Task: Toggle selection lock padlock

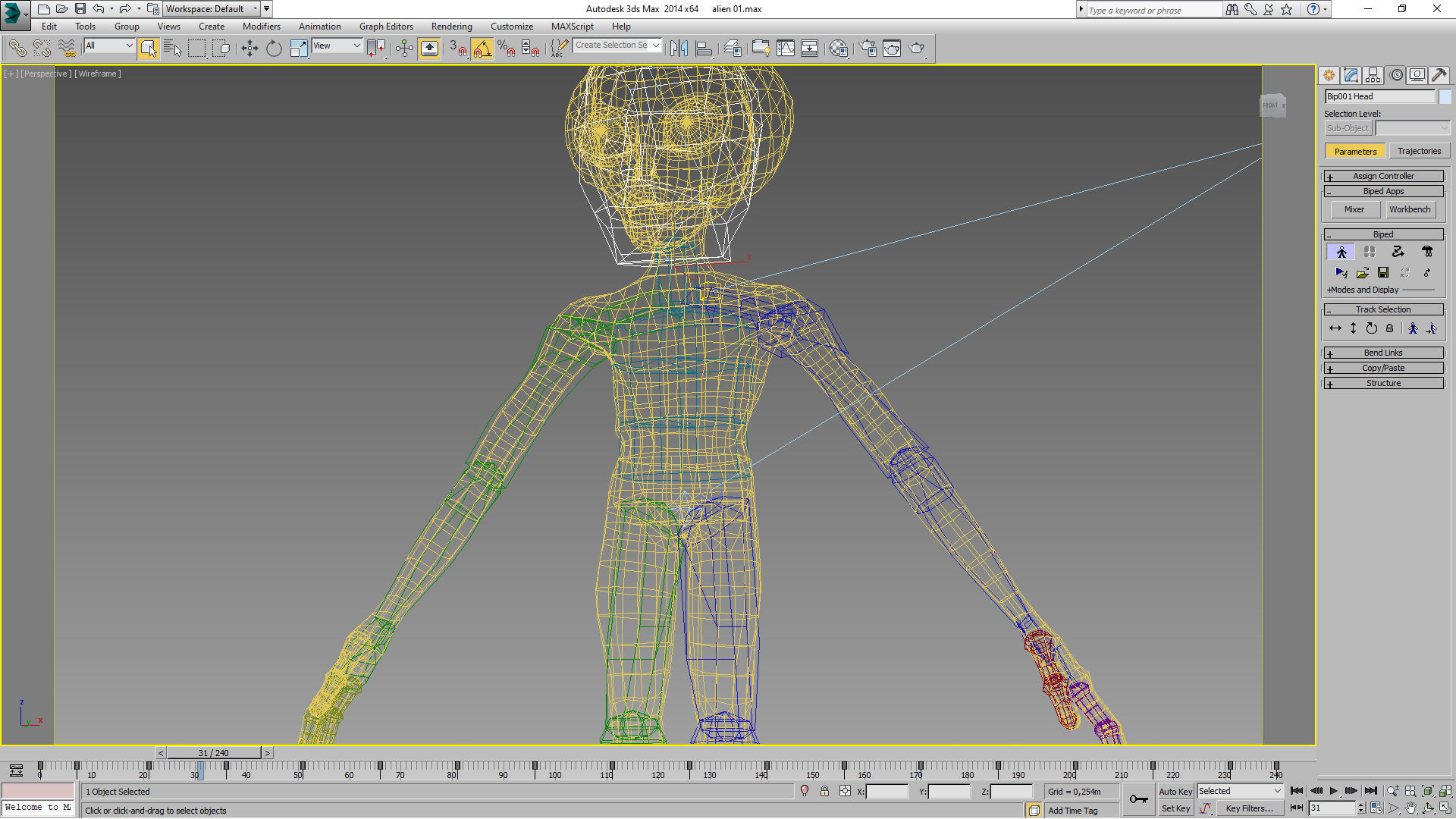Action: [824, 791]
